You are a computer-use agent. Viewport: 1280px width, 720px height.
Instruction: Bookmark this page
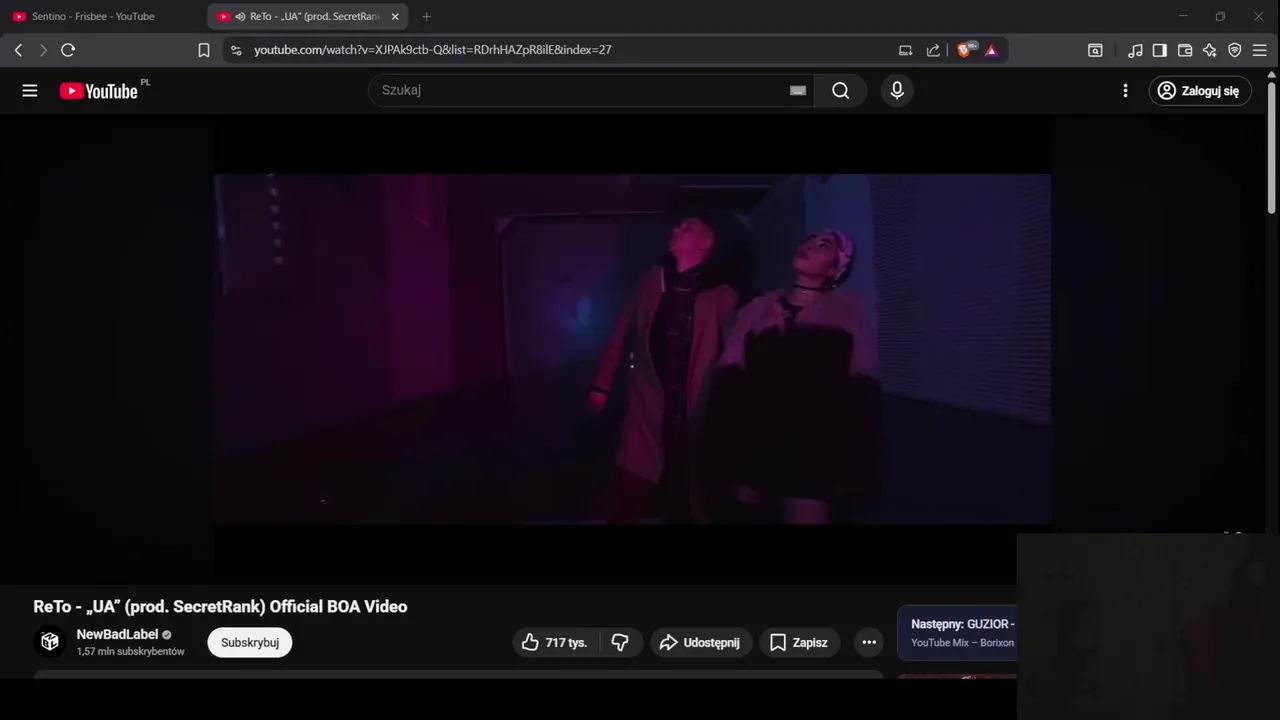[204, 50]
